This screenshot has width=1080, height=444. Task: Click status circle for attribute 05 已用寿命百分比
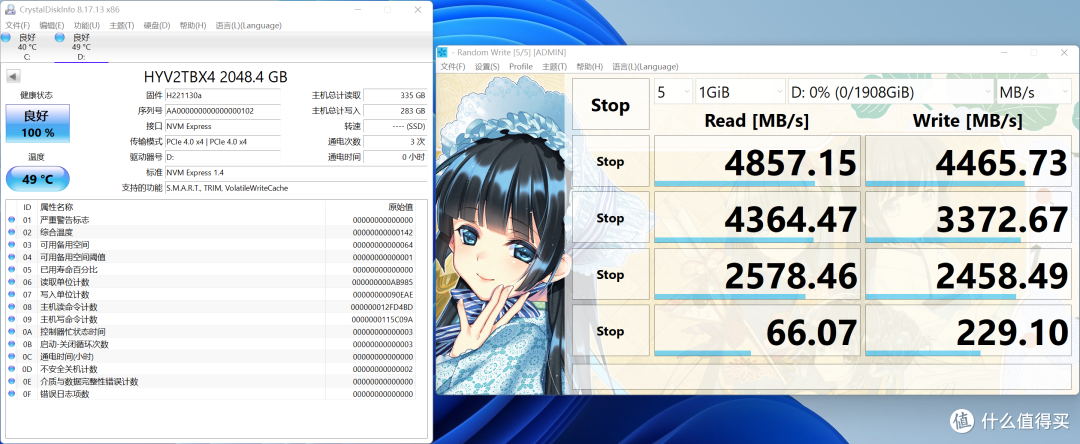pyautogui.click(x=11, y=270)
